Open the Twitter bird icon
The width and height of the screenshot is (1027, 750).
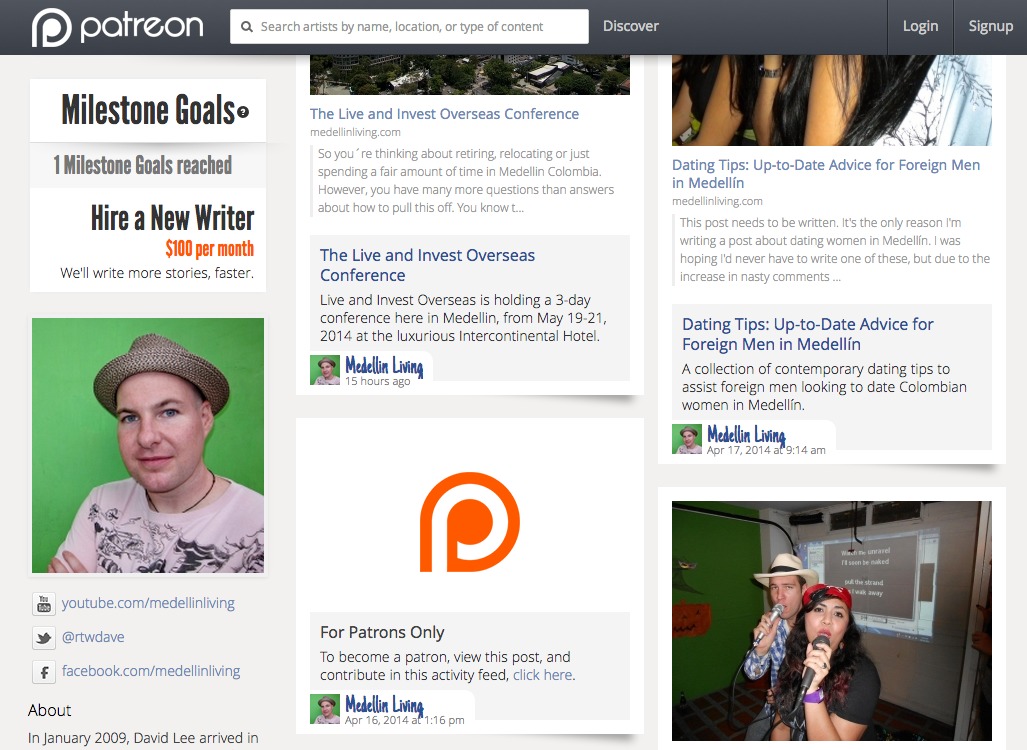pyautogui.click(x=44, y=637)
